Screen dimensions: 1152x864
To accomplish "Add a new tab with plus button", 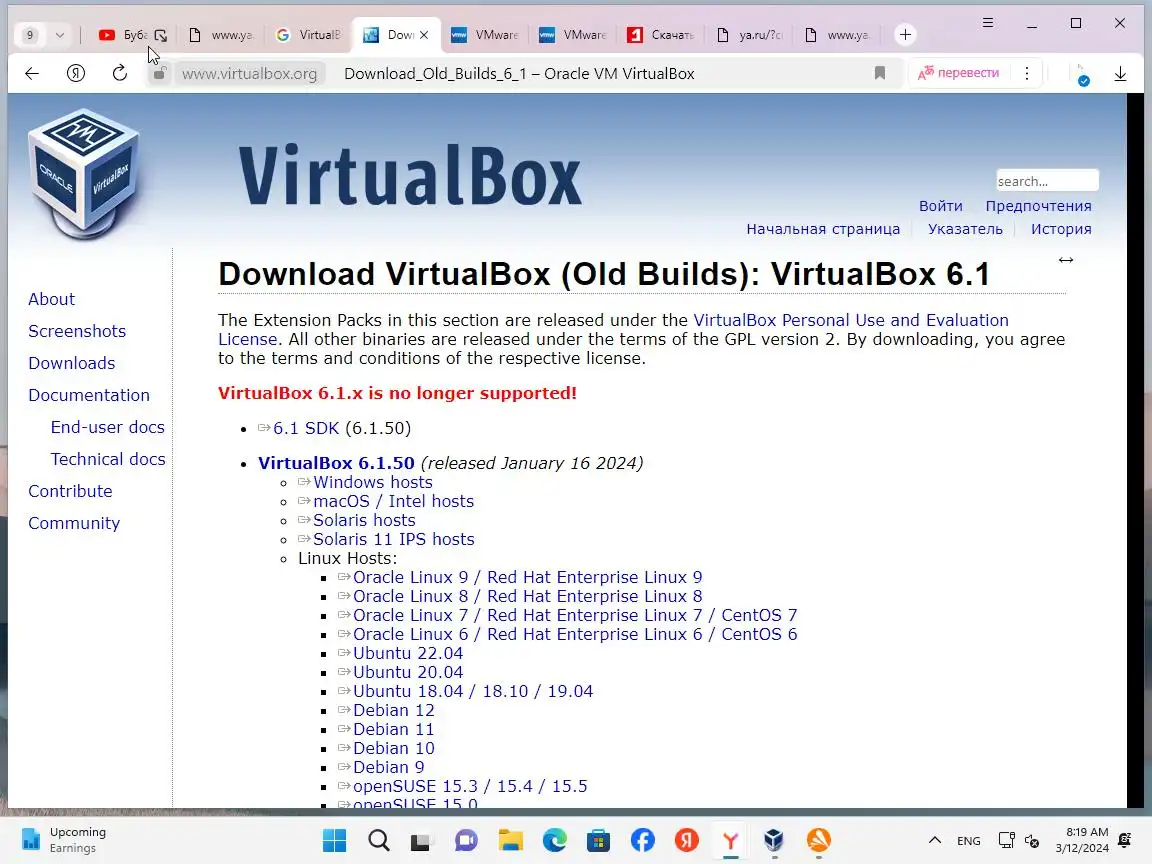I will click(x=905, y=35).
